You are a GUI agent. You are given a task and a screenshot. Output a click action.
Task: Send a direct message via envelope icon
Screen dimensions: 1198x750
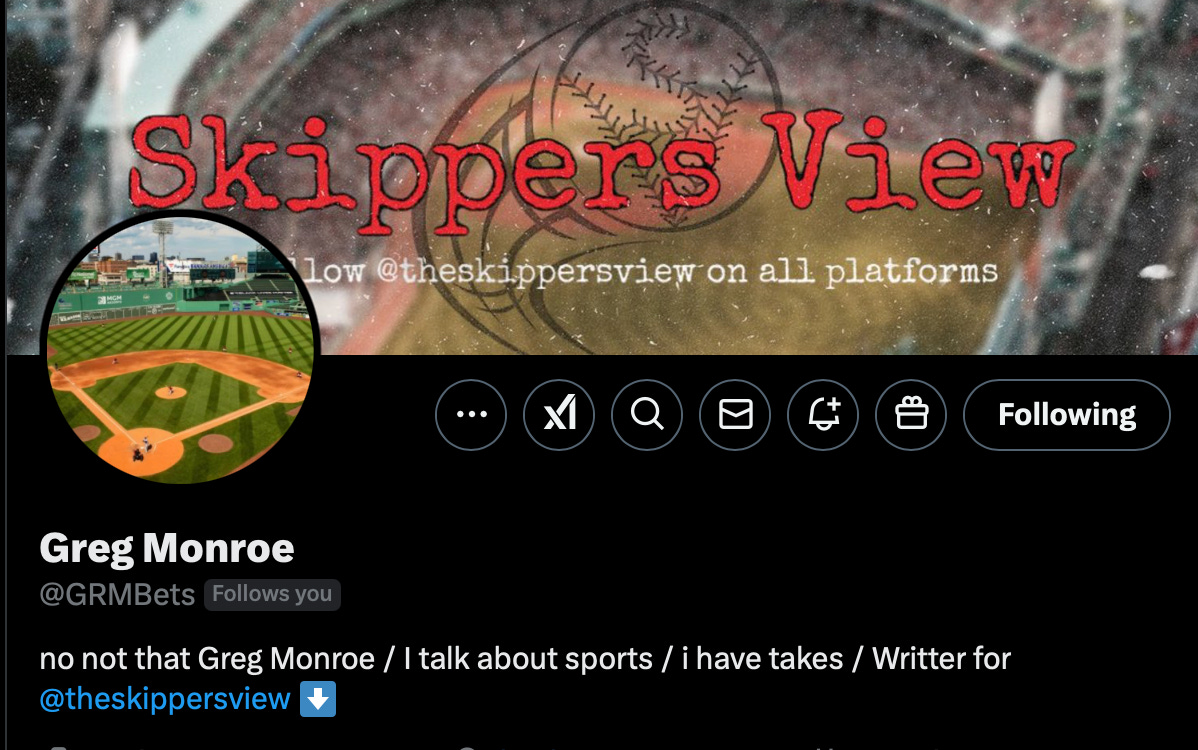(x=735, y=415)
